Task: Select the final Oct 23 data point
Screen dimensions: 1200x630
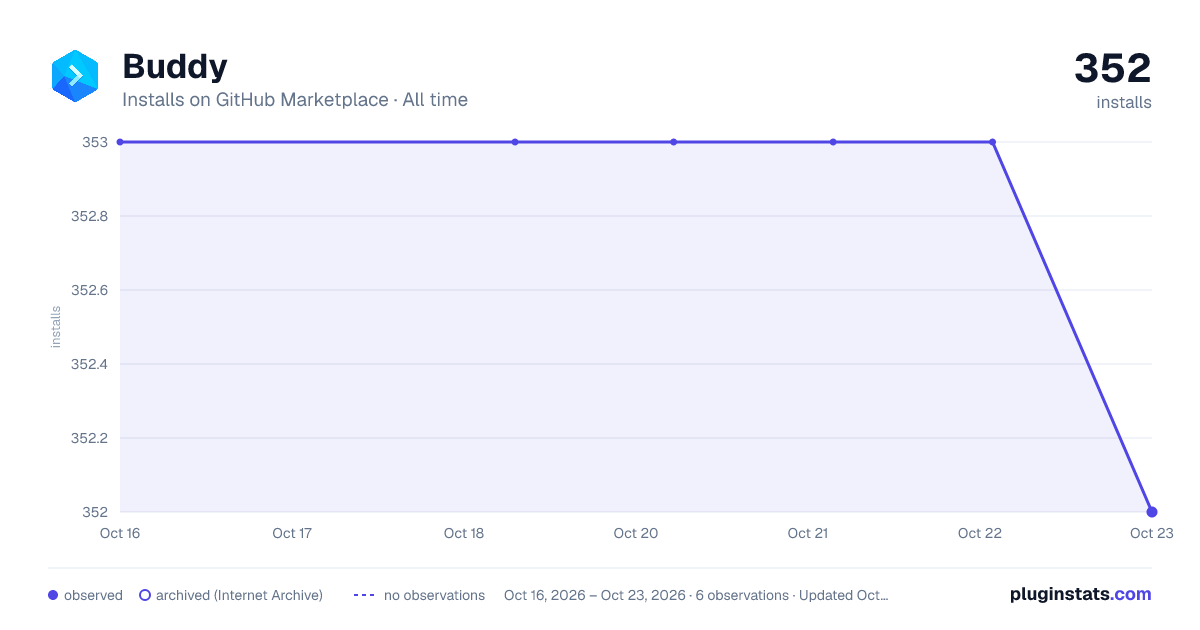Action: point(1152,512)
